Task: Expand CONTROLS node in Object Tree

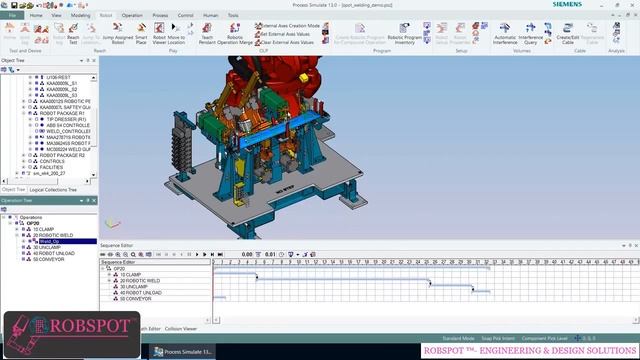Action: pos(24,161)
